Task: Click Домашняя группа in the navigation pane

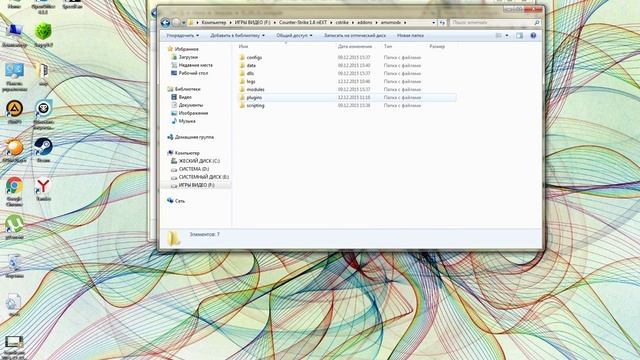Action: pos(194,137)
